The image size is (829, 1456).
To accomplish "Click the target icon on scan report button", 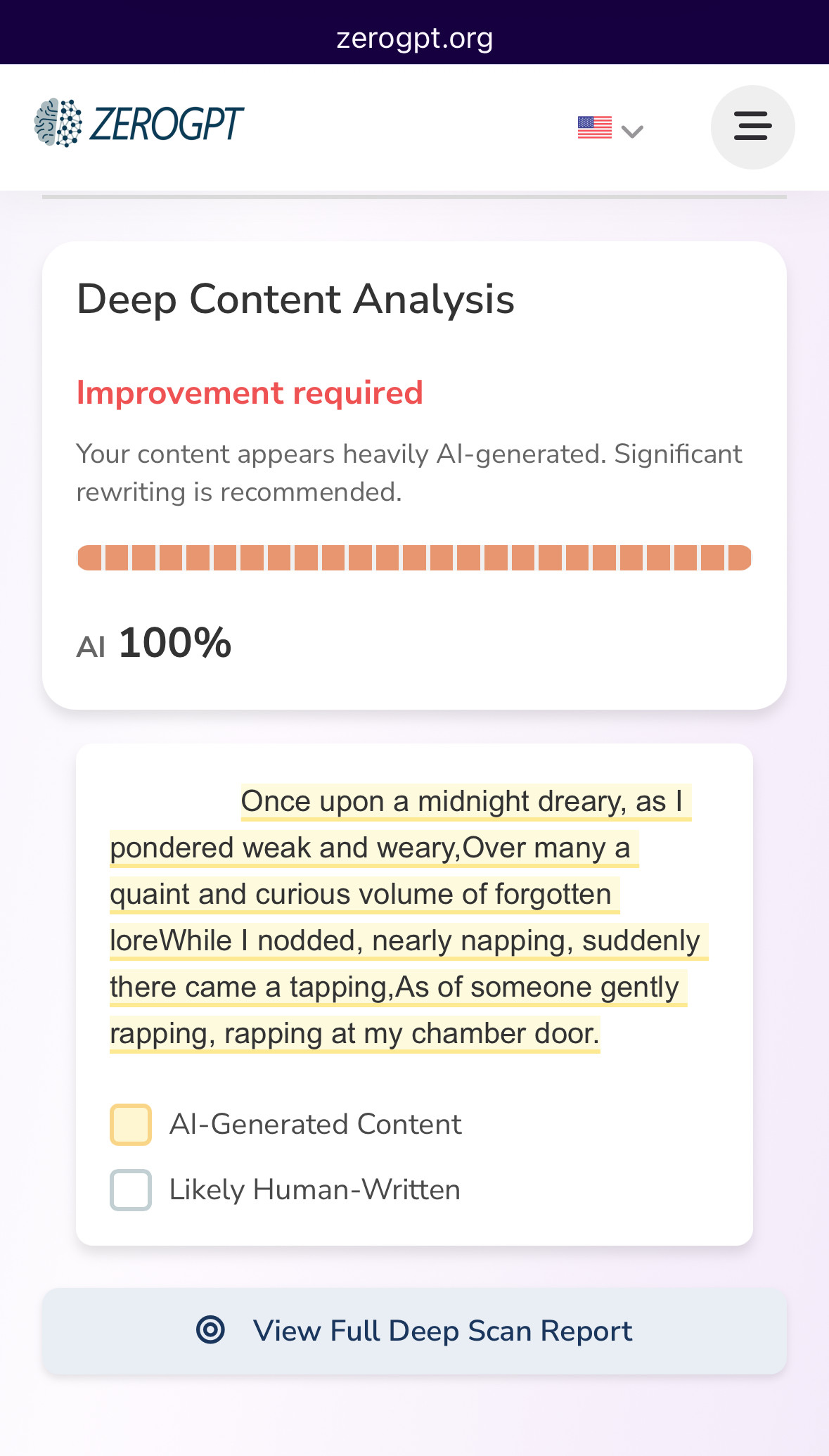I will (210, 1330).
